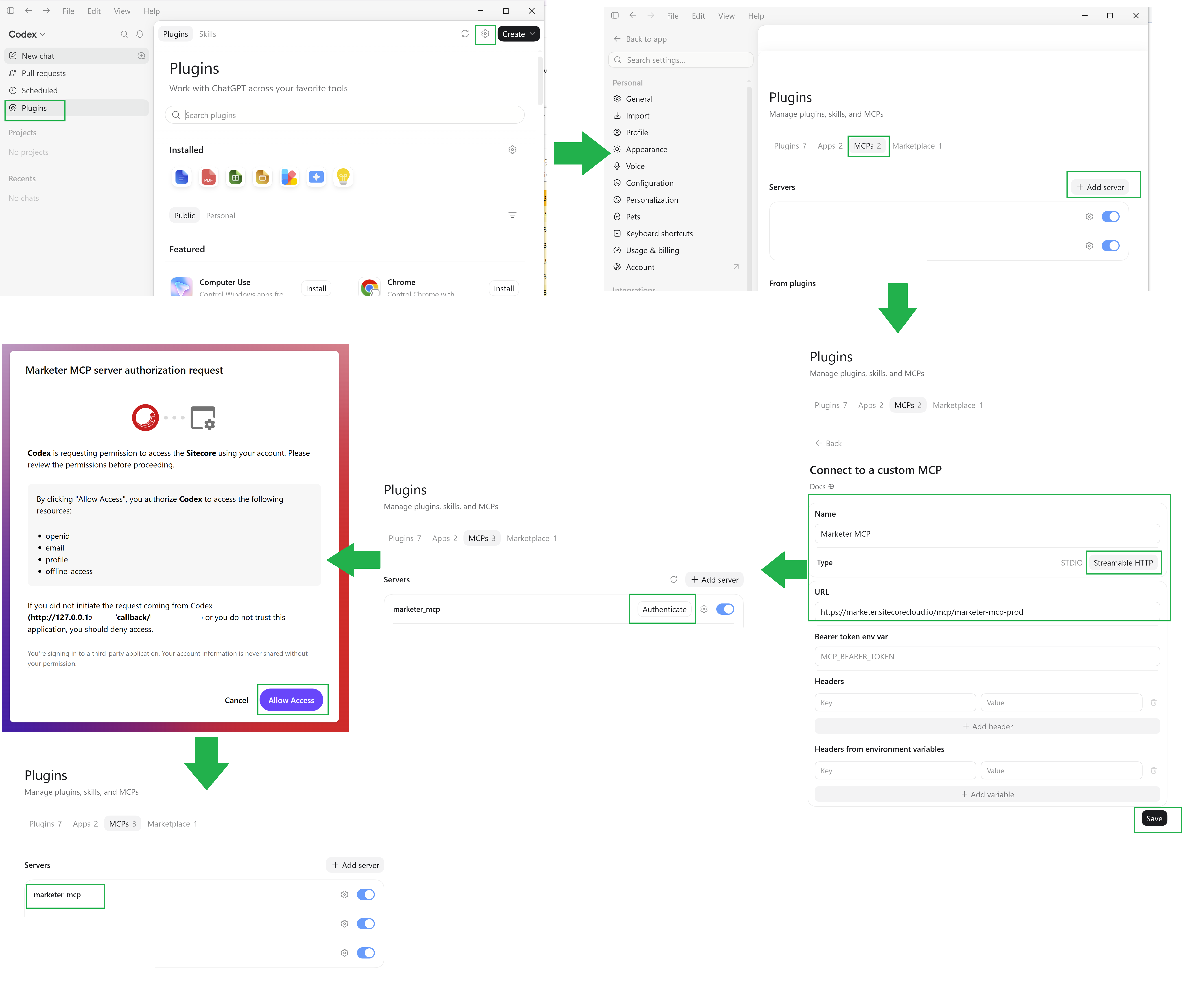The height and width of the screenshot is (987, 1204).
Task: Open the multicolor shapes plugin icon under Installed
Action: [x=289, y=177]
